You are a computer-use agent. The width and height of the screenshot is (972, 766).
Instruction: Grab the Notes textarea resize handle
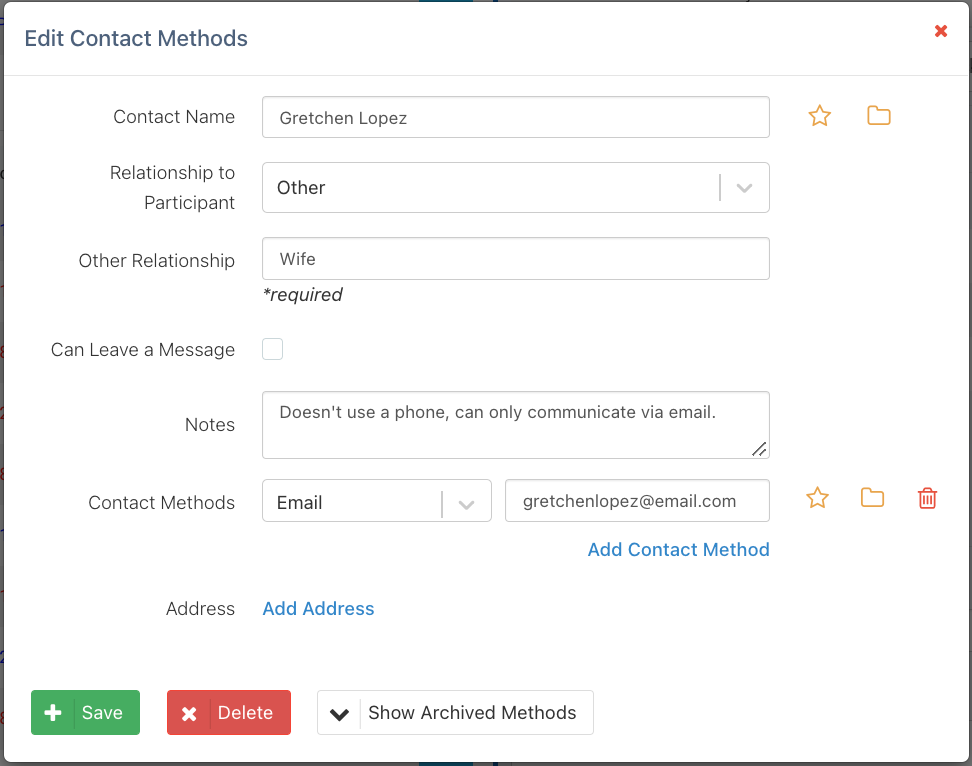tap(760, 449)
